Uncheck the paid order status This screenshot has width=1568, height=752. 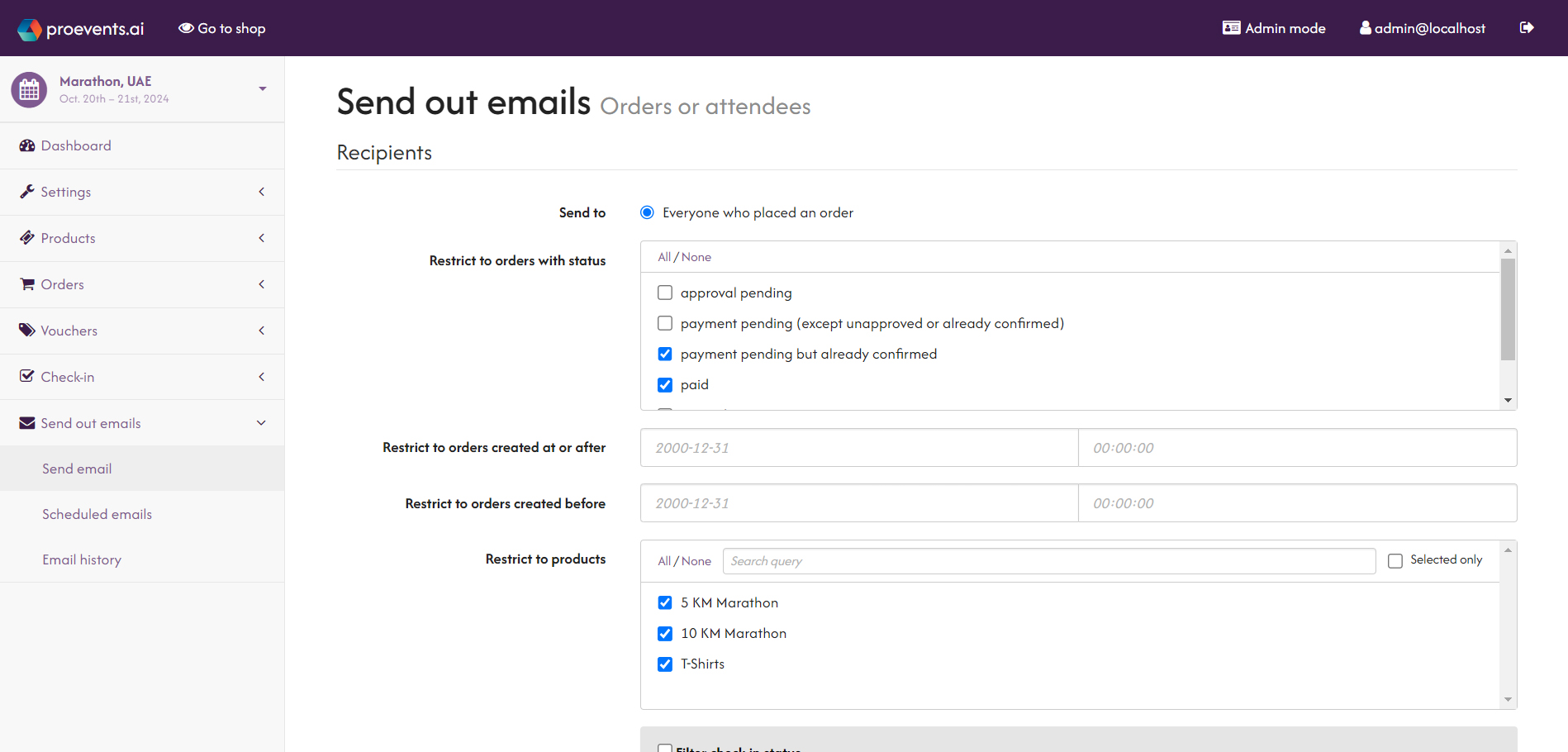665,384
